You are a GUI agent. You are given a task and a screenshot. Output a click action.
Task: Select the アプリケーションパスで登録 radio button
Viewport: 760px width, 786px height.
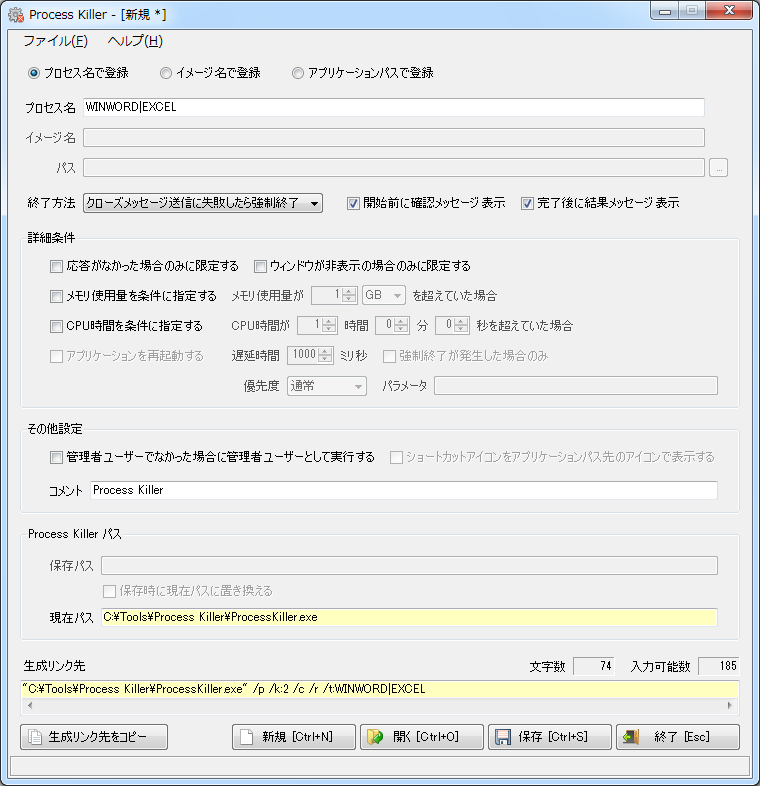298,73
